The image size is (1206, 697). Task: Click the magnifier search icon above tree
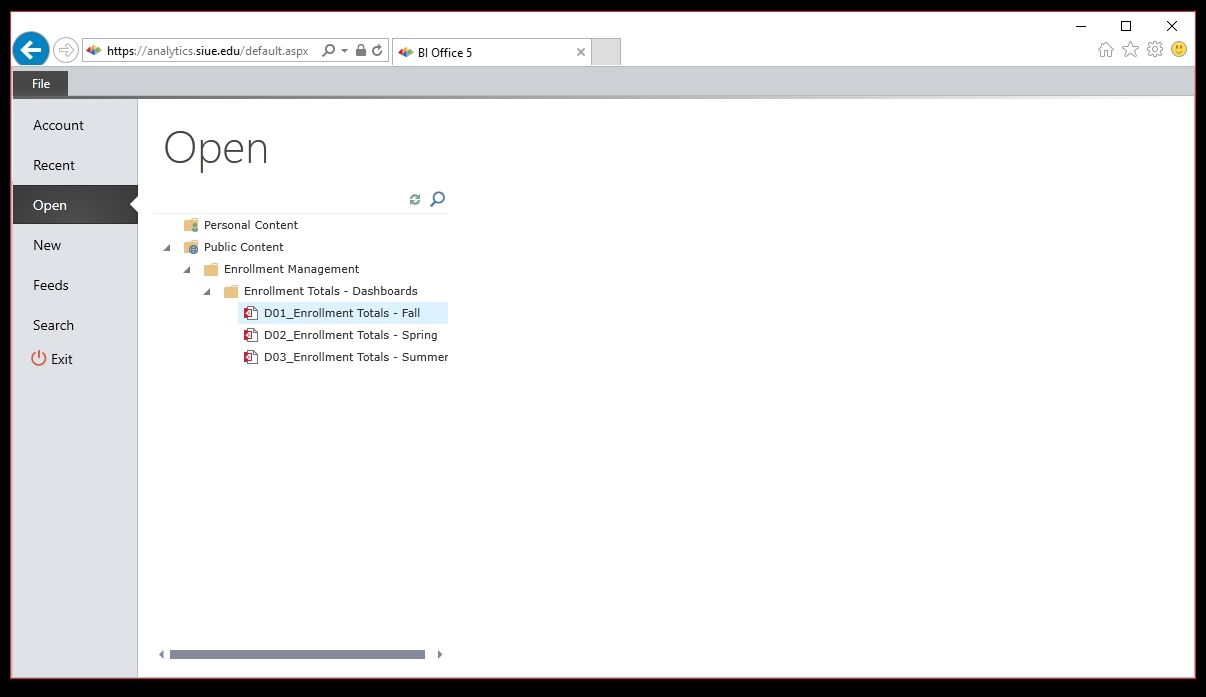click(x=437, y=200)
